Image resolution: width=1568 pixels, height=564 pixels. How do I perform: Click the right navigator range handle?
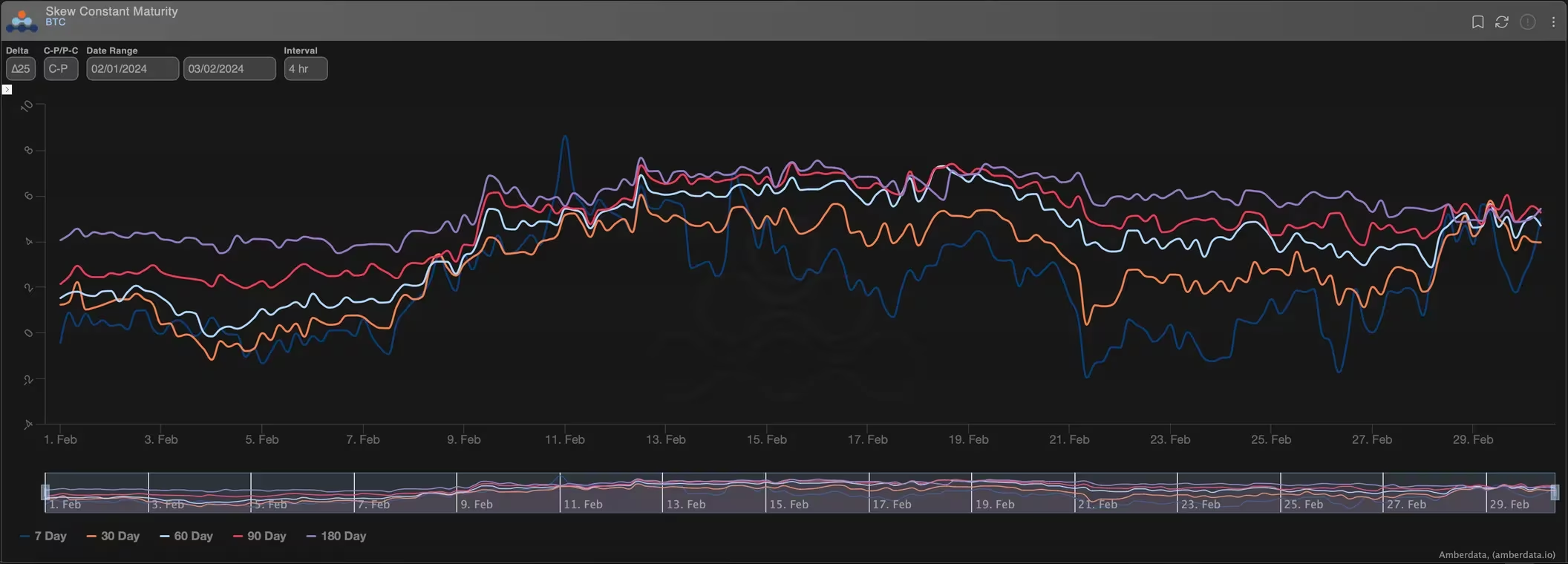[x=1555, y=492]
